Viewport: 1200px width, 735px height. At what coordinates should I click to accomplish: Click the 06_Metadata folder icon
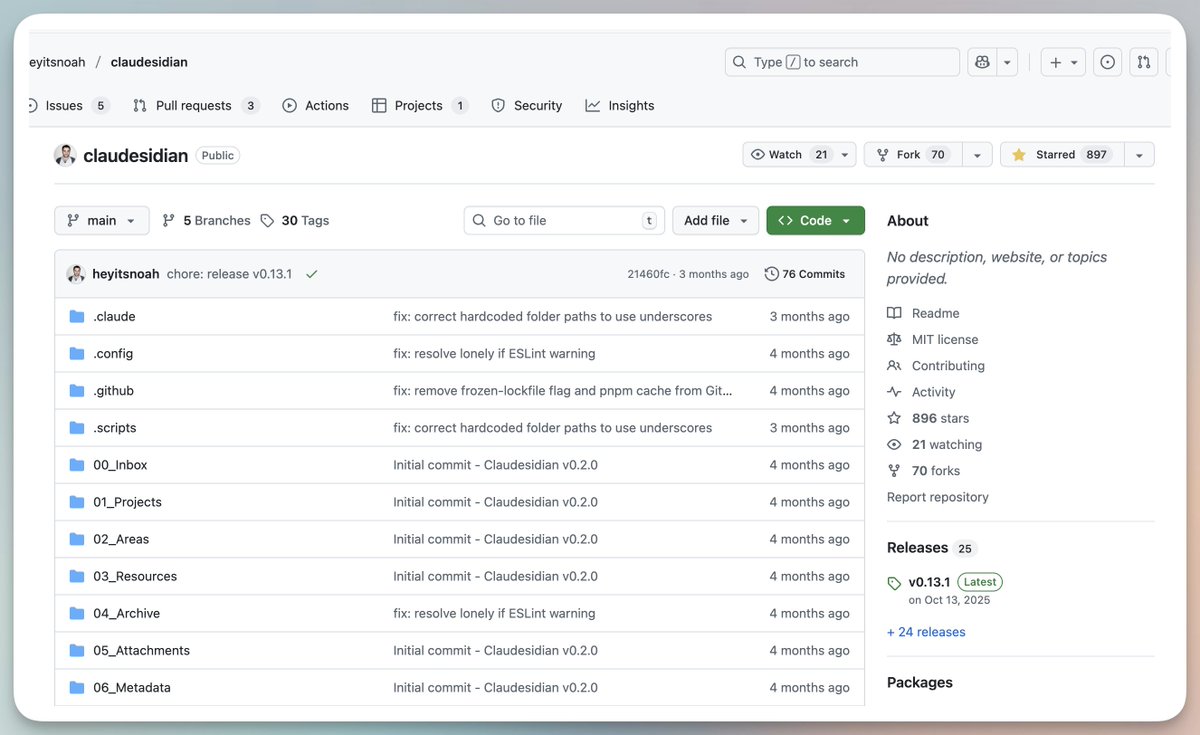pyautogui.click(x=77, y=687)
